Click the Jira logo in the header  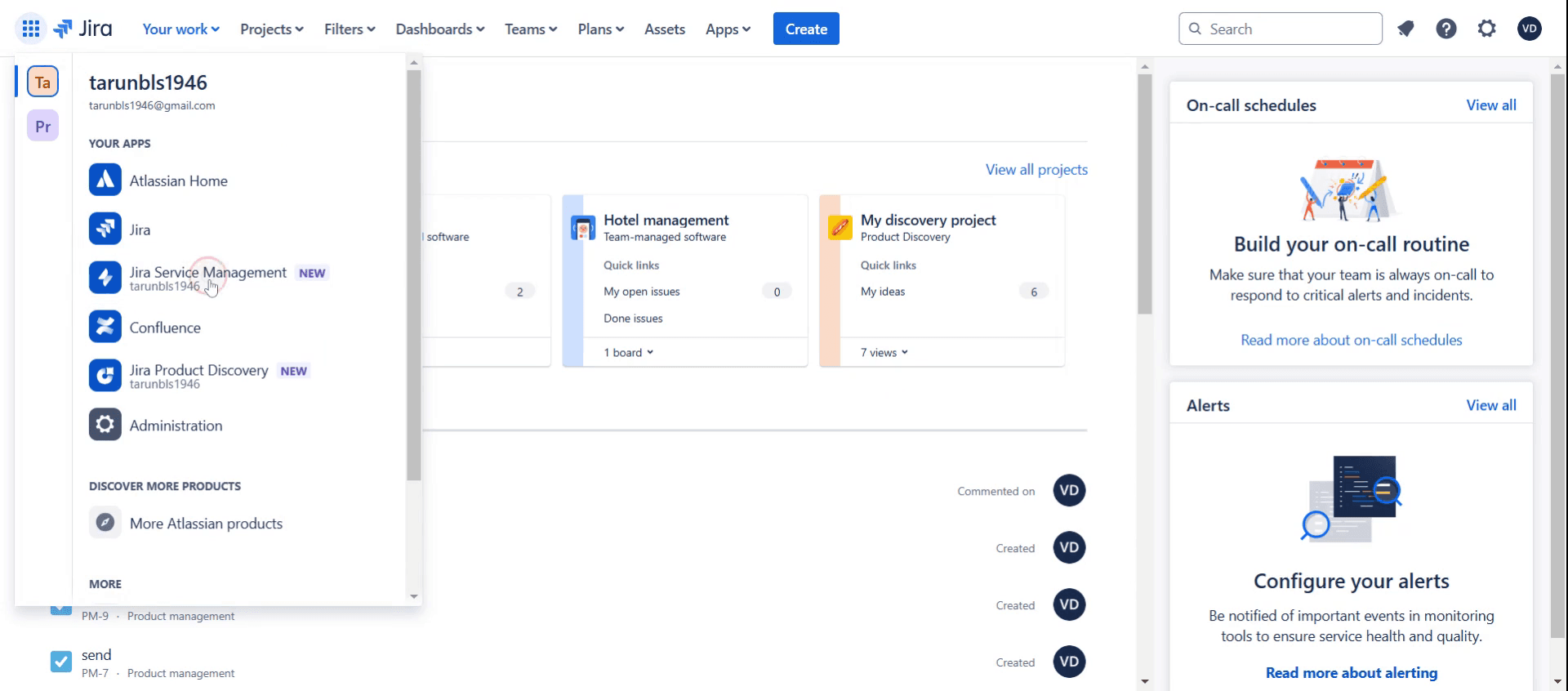click(82, 29)
